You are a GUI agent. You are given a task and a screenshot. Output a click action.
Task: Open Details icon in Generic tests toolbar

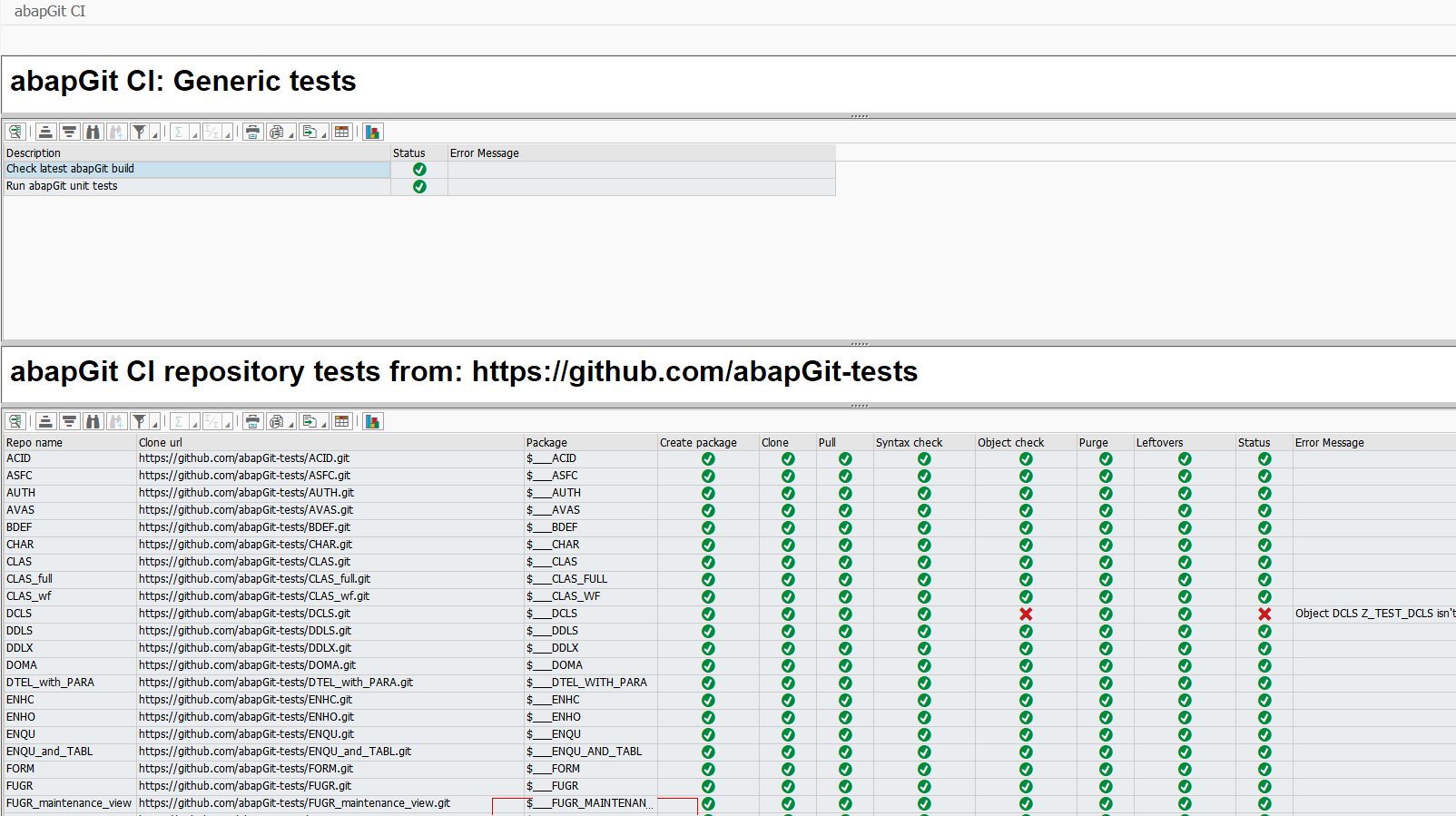tap(15, 133)
